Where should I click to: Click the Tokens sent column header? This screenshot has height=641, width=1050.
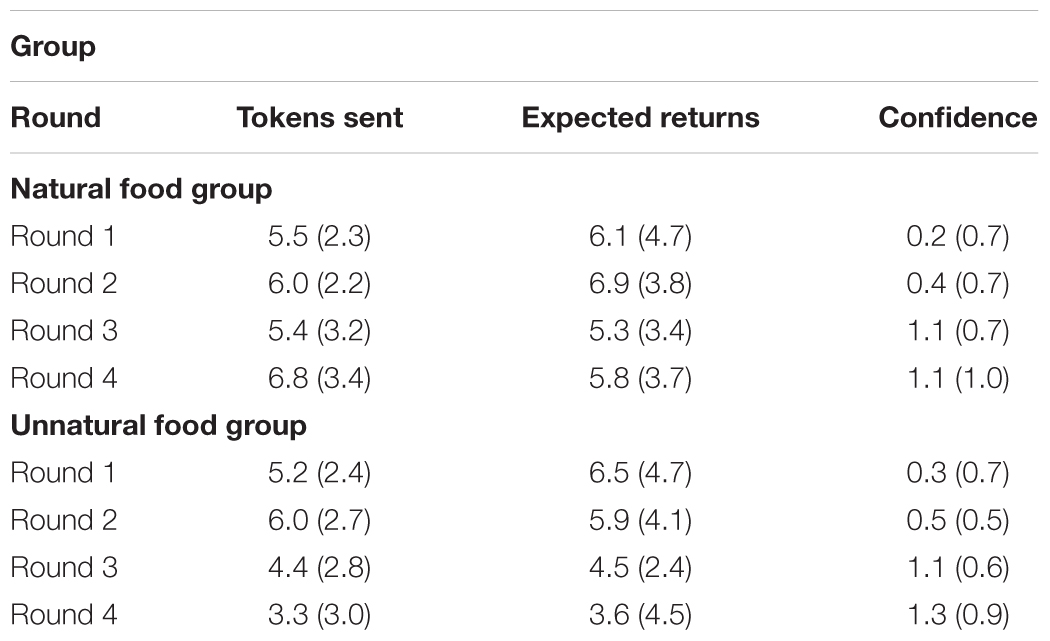click(319, 117)
